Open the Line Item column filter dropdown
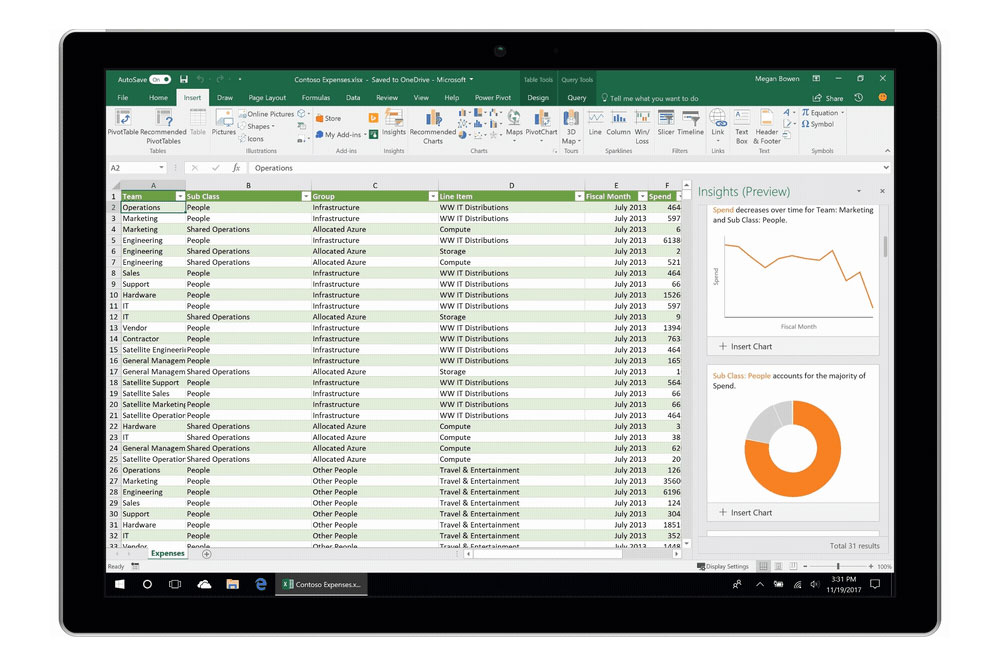This screenshot has height=667, width=1000. click(579, 196)
